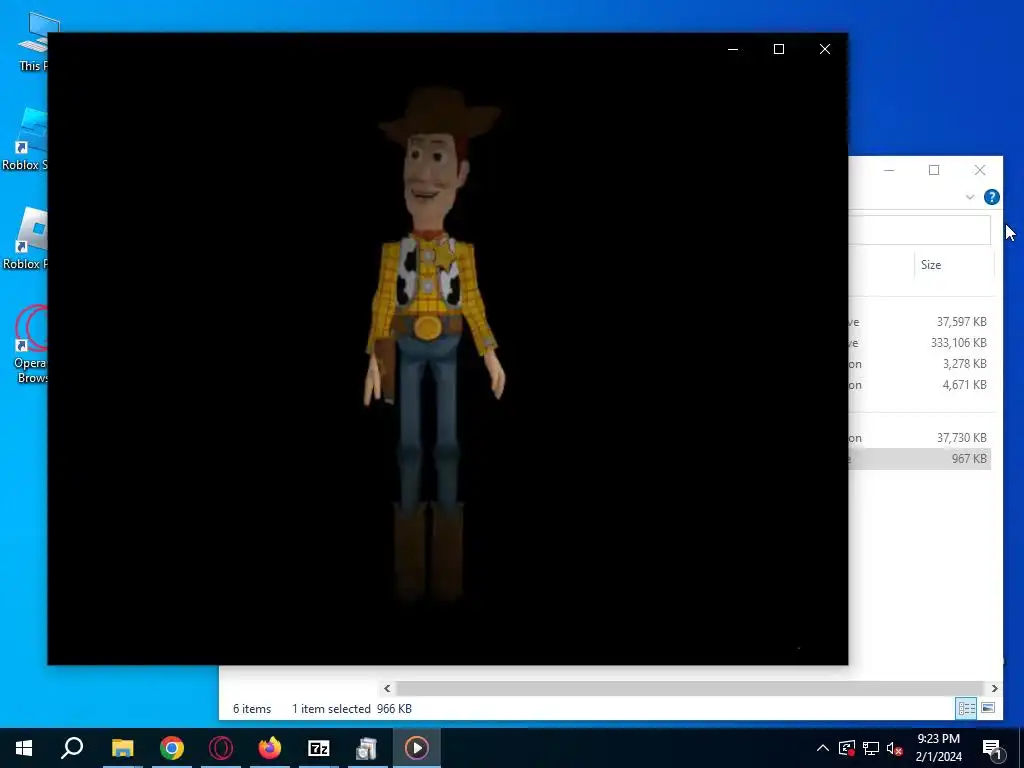Image resolution: width=1024 pixels, height=768 pixels.
Task: Click the highlighted 967 KB file row
Action: 920,458
